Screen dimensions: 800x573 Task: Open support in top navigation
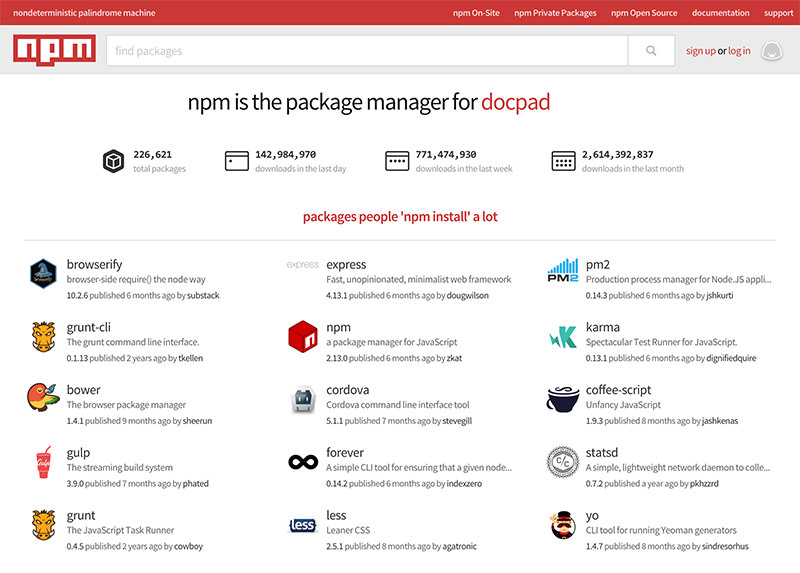coord(779,13)
